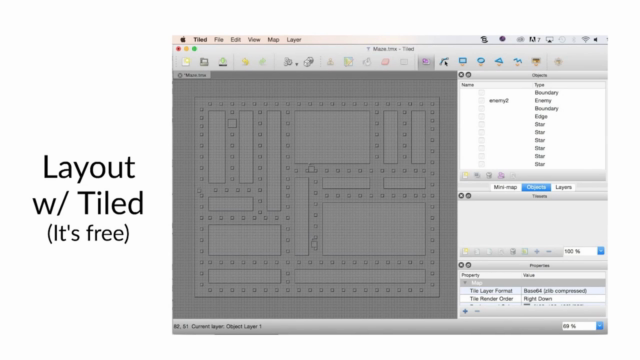The image size is (640, 360).
Task: Select the Select Objects tool
Action: pos(426,62)
